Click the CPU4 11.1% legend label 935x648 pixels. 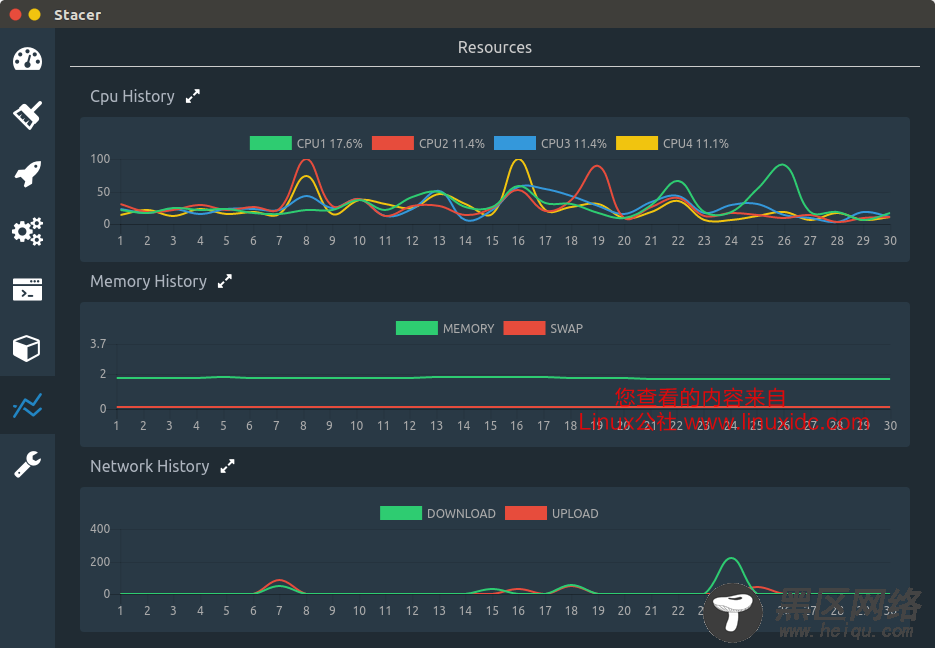click(x=696, y=144)
